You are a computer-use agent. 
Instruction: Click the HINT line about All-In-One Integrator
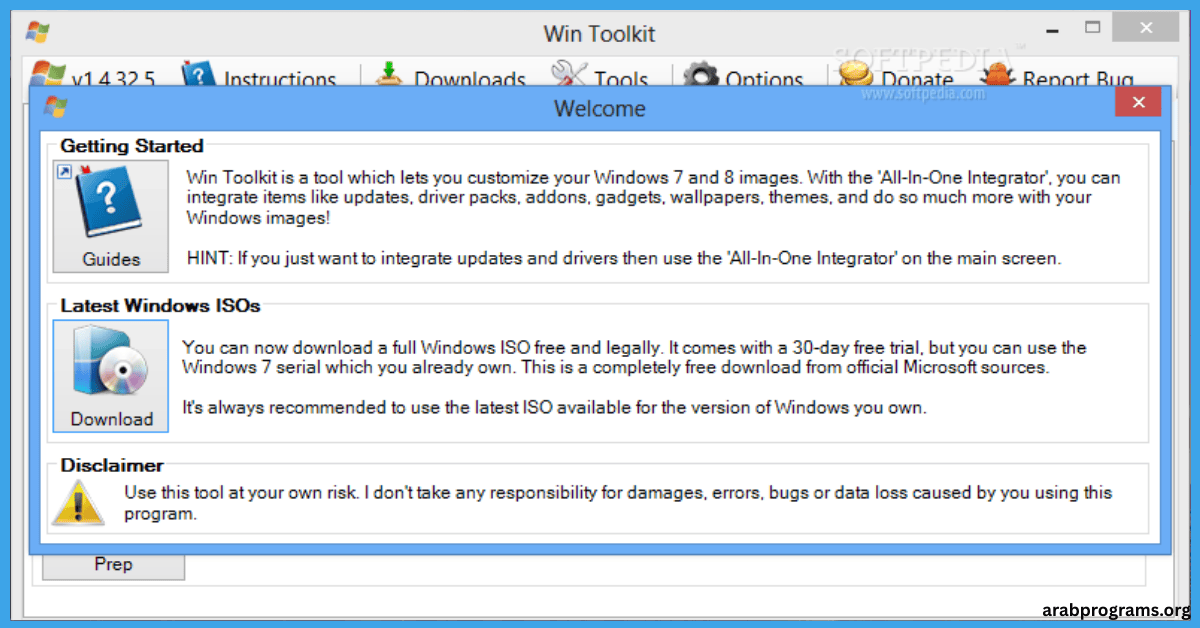point(623,258)
